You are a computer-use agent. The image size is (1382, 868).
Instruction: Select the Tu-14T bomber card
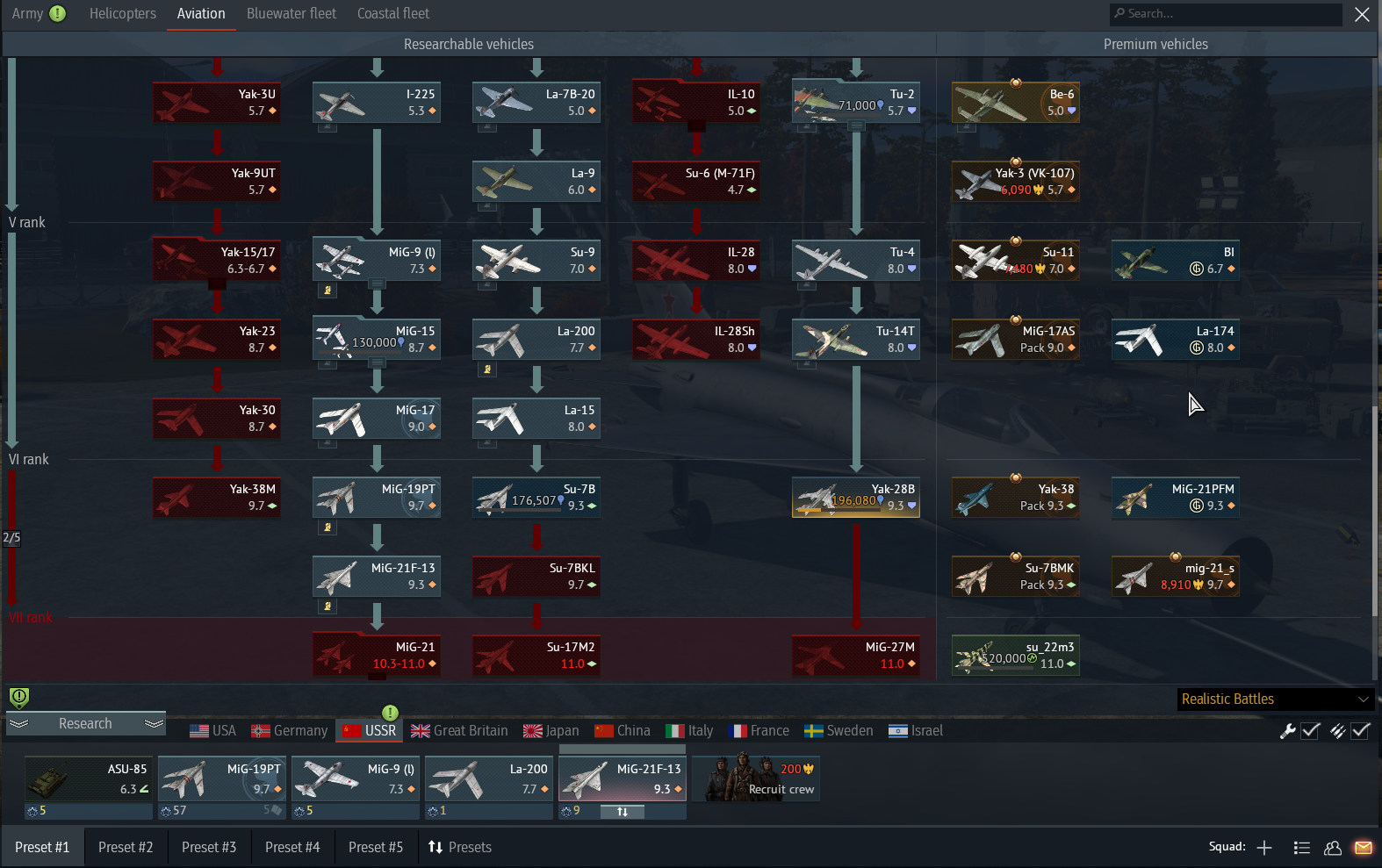[x=856, y=340]
